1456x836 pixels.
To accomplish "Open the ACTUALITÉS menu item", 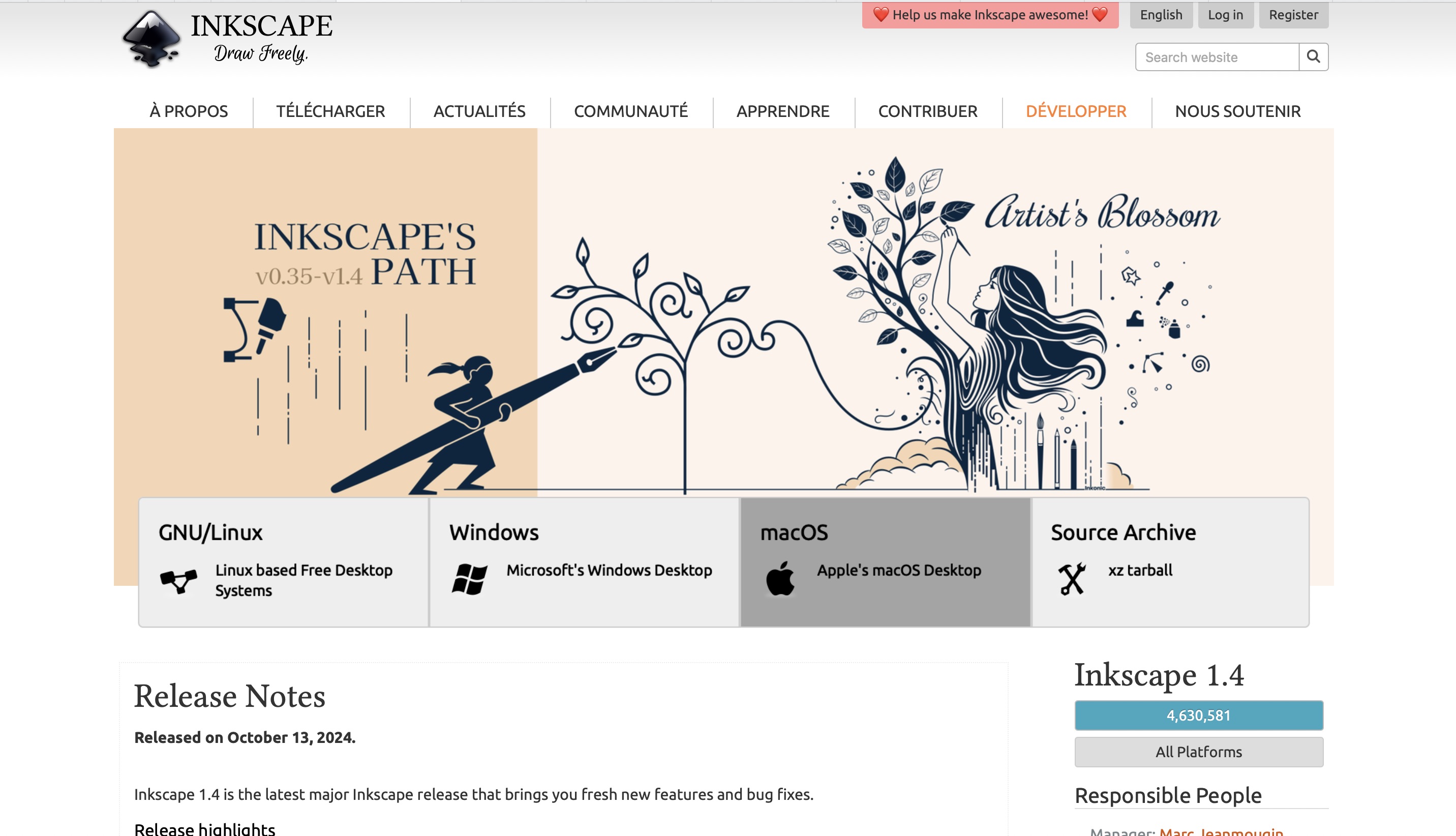I will pyautogui.click(x=479, y=111).
